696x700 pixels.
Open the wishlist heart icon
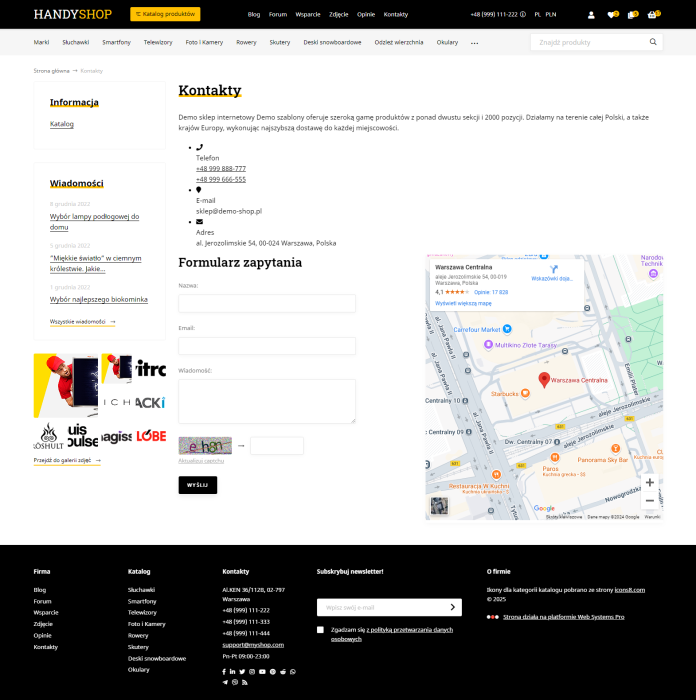pos(612,15)
